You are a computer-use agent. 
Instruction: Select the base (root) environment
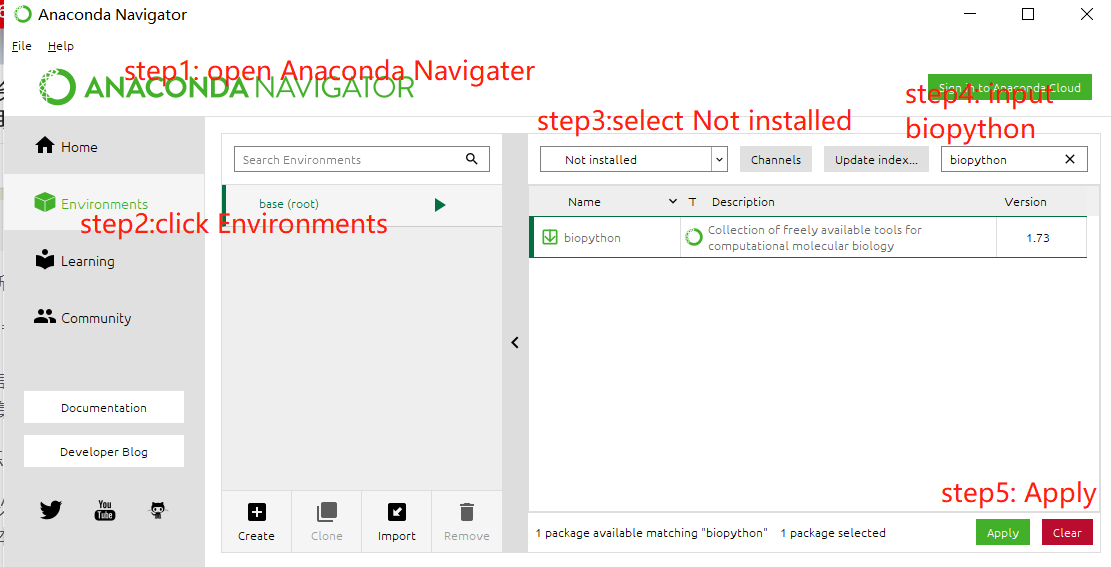[361, 205]
